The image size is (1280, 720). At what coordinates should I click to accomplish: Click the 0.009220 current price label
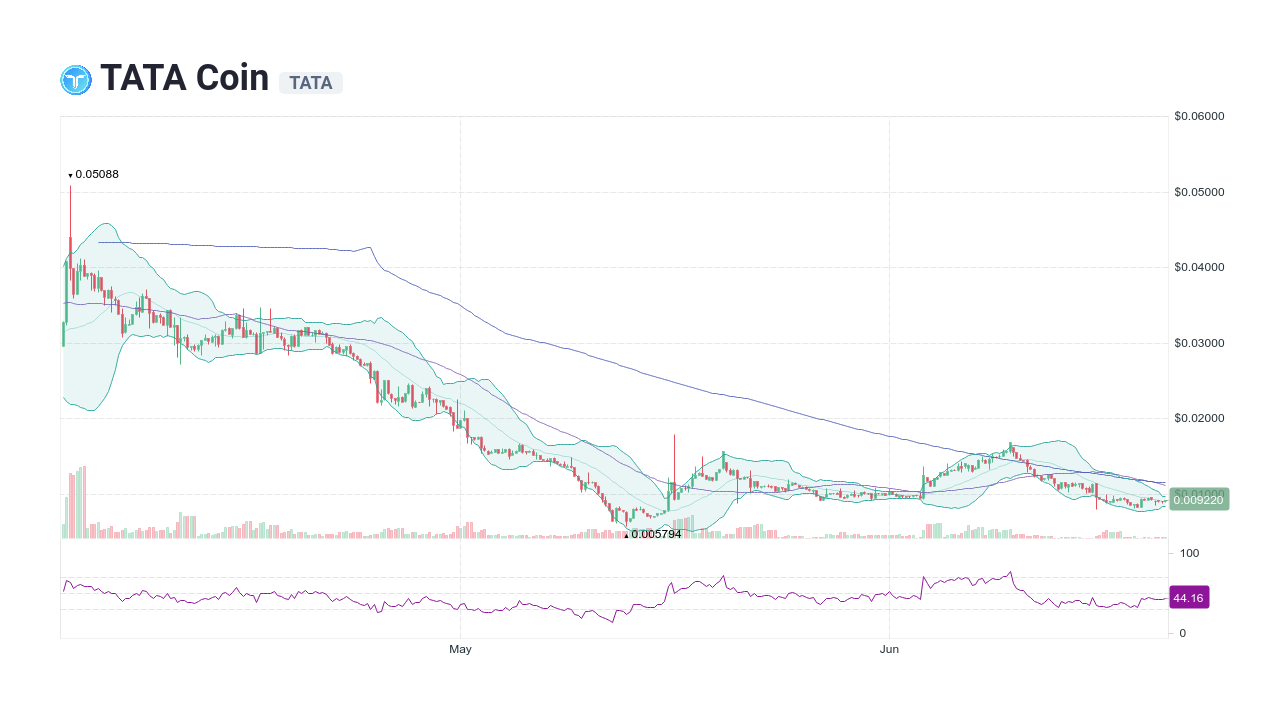pos(1199,500)
